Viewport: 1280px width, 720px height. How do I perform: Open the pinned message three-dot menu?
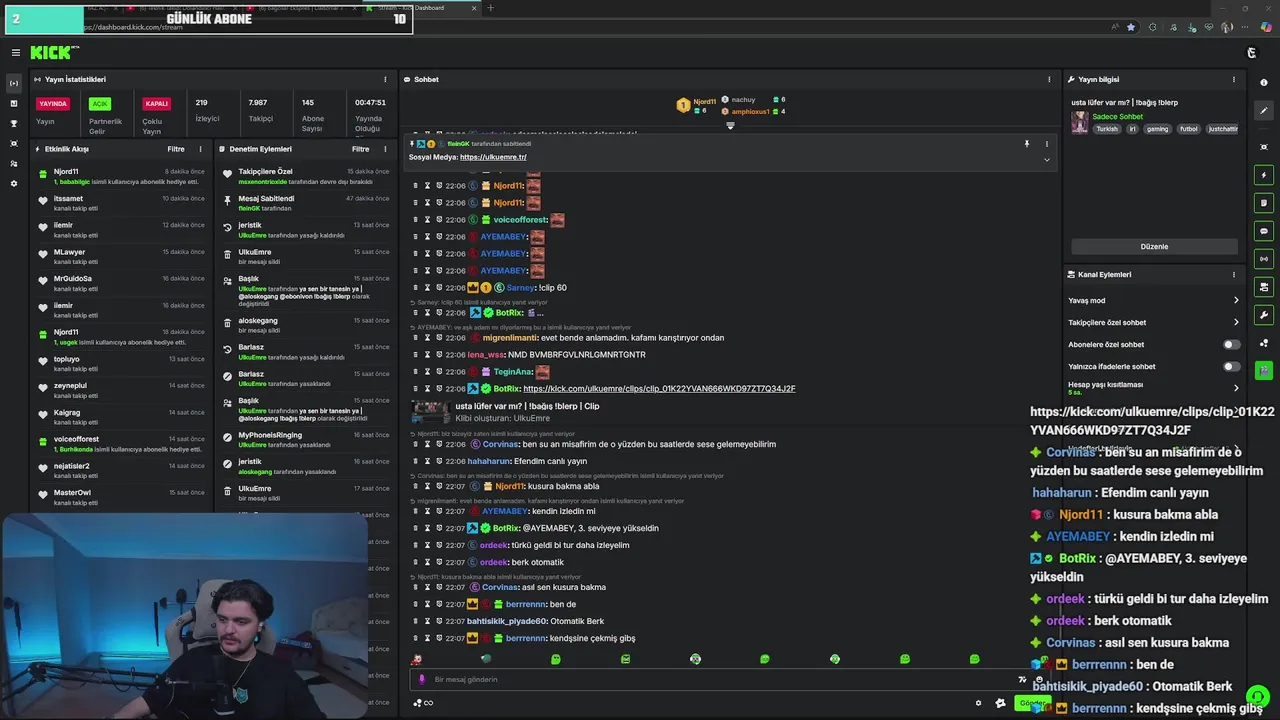click(1047, 144)
